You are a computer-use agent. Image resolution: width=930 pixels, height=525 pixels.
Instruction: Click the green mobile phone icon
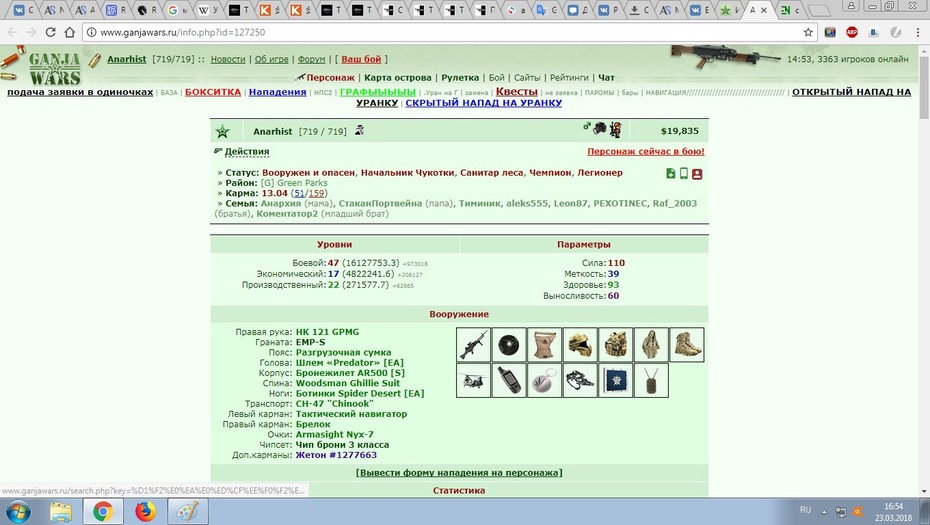684,173
